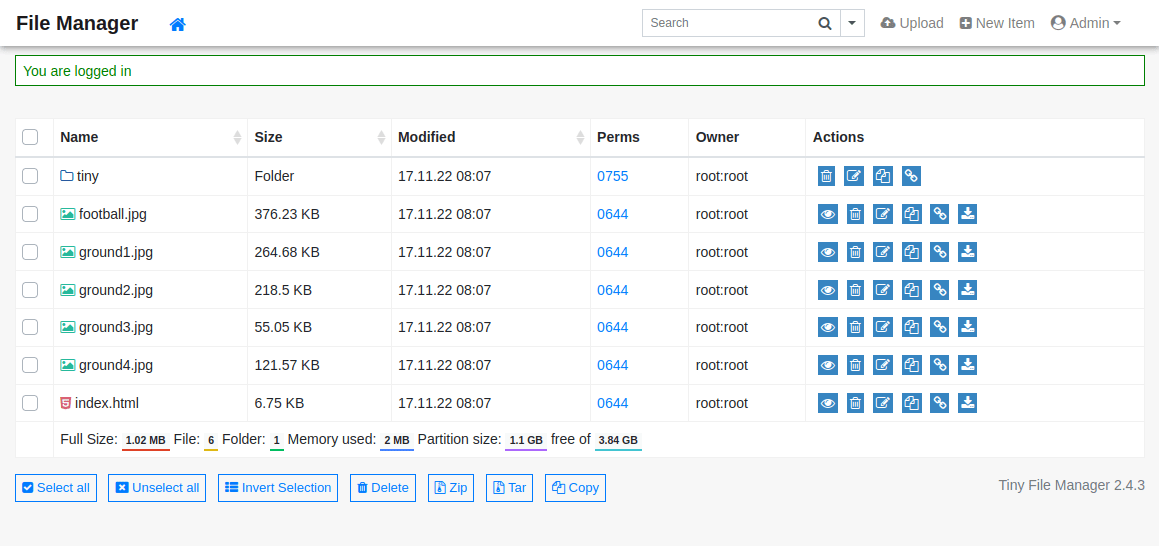Image resolution: width=1159 pixels, height=546 pixels.
Task: Click New Item in the top bar
Action: 997,23
